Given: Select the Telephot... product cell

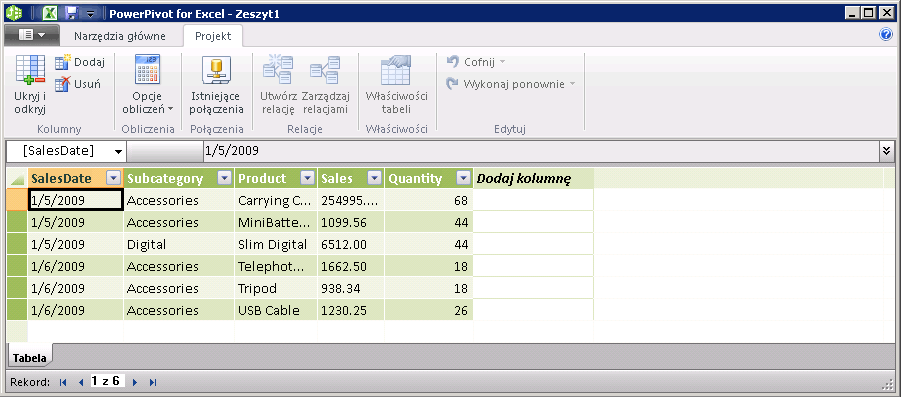Looking at the screenshot, I should tap(276, 267).
